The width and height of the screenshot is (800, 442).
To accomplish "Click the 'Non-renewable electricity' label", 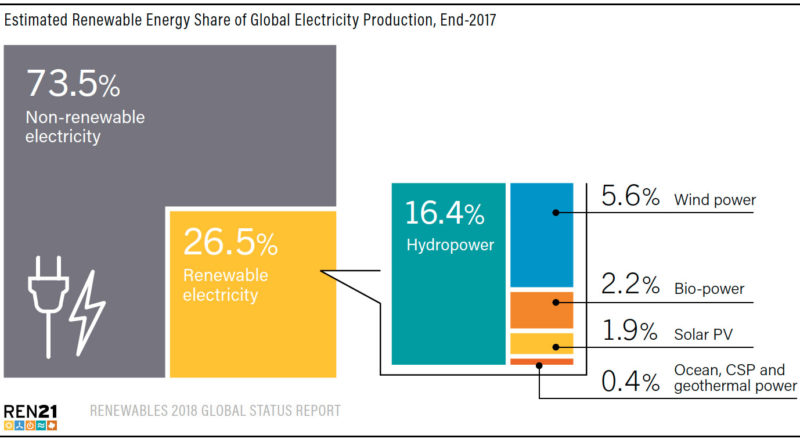I will pos(85,127).
